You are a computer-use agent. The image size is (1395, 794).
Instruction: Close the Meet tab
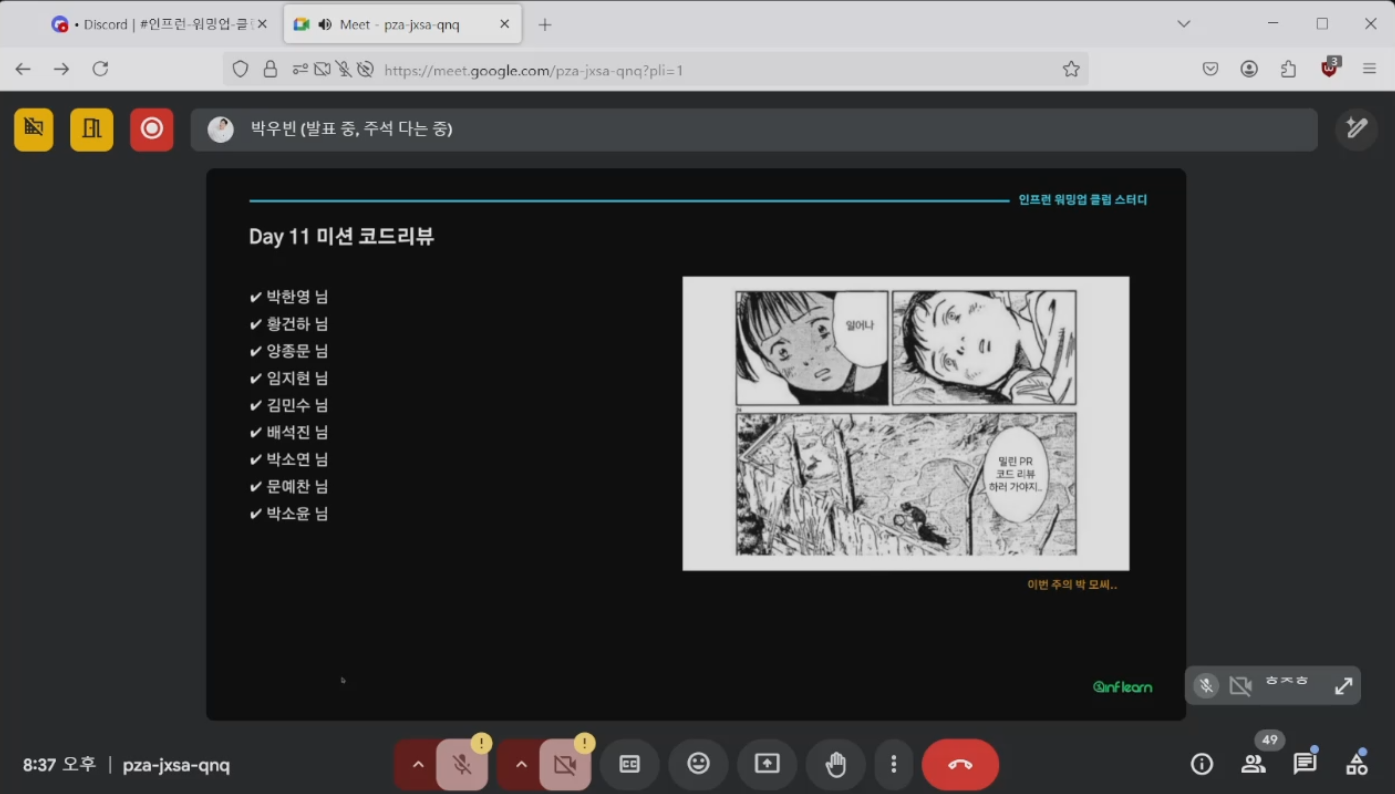pyautogui.click(x=504, y=24)
